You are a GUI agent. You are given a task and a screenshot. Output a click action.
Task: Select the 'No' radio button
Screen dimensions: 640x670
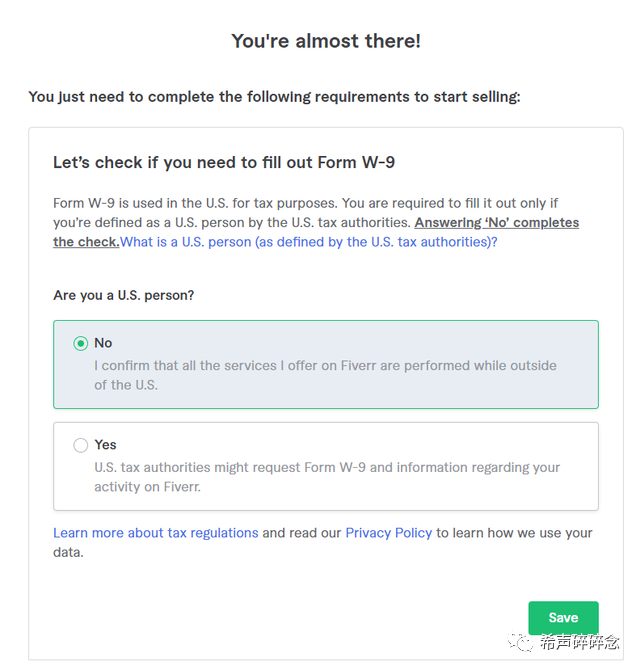click(x=81, y=343)
